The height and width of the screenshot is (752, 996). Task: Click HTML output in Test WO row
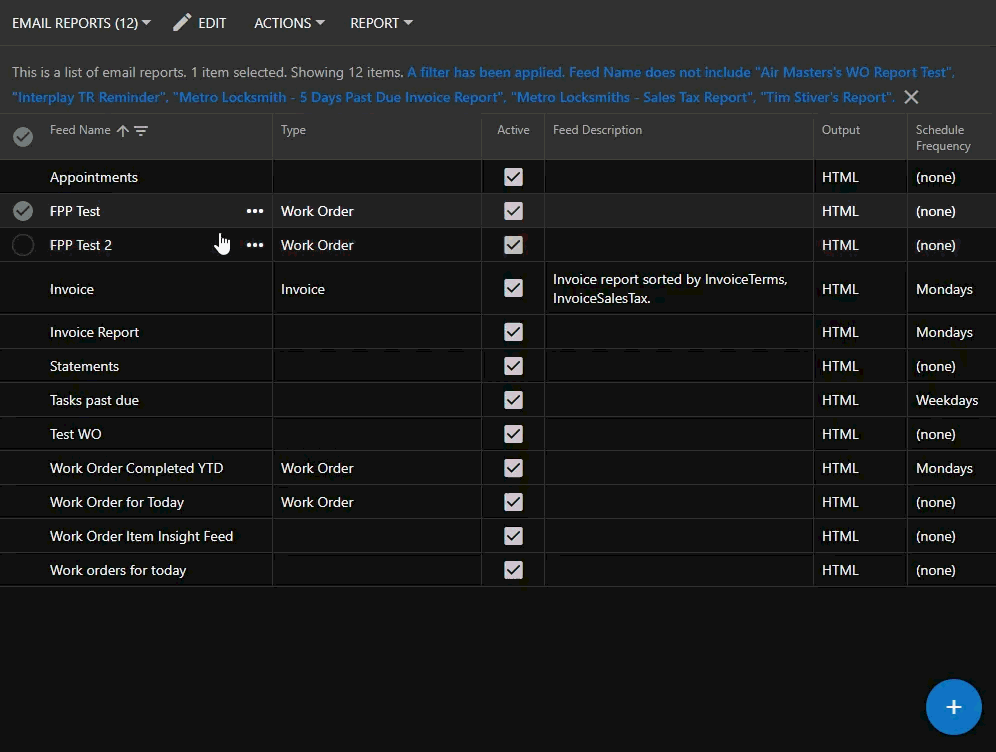coord(840,434)
